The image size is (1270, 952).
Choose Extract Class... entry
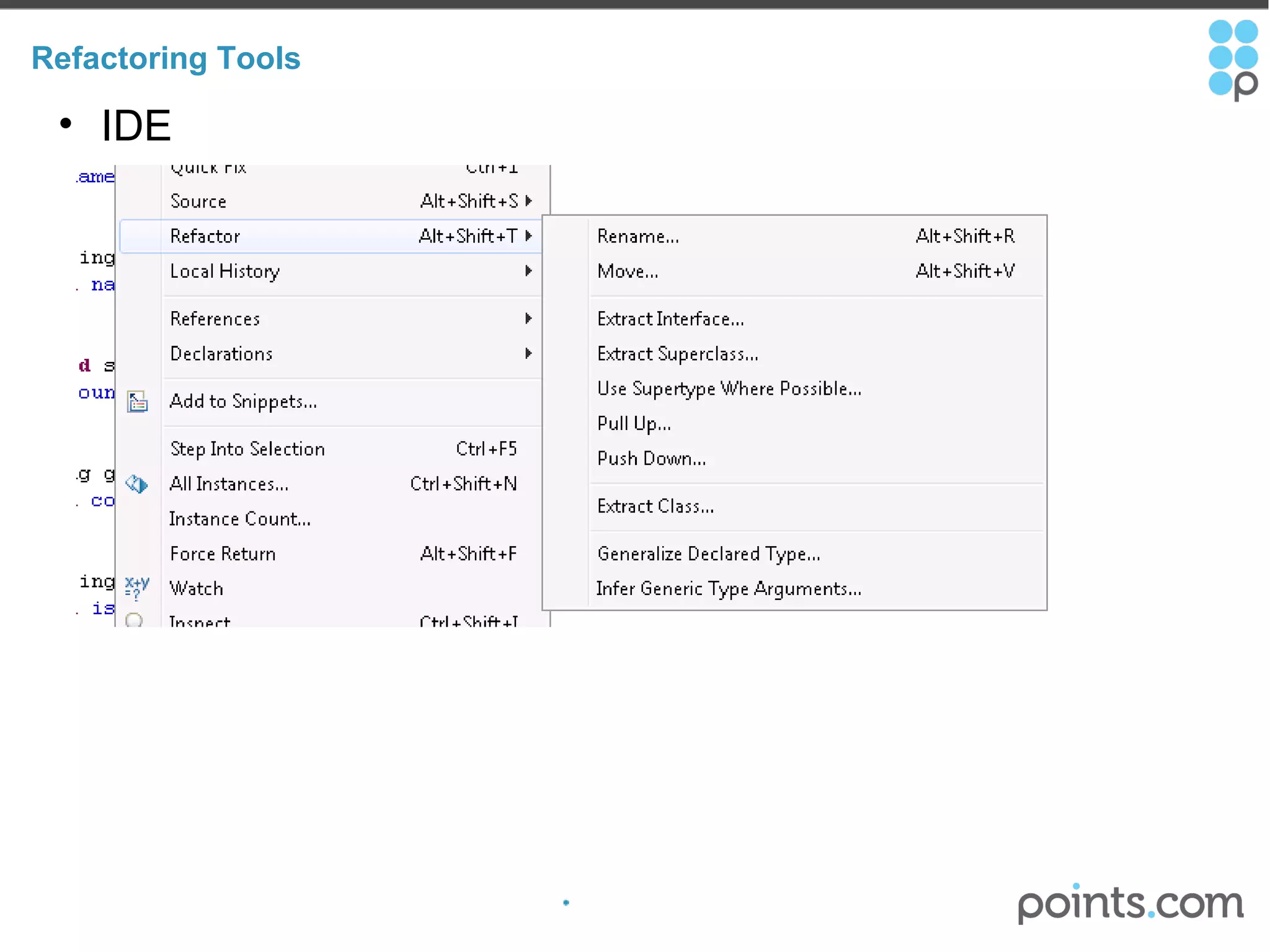coord(655,506)
